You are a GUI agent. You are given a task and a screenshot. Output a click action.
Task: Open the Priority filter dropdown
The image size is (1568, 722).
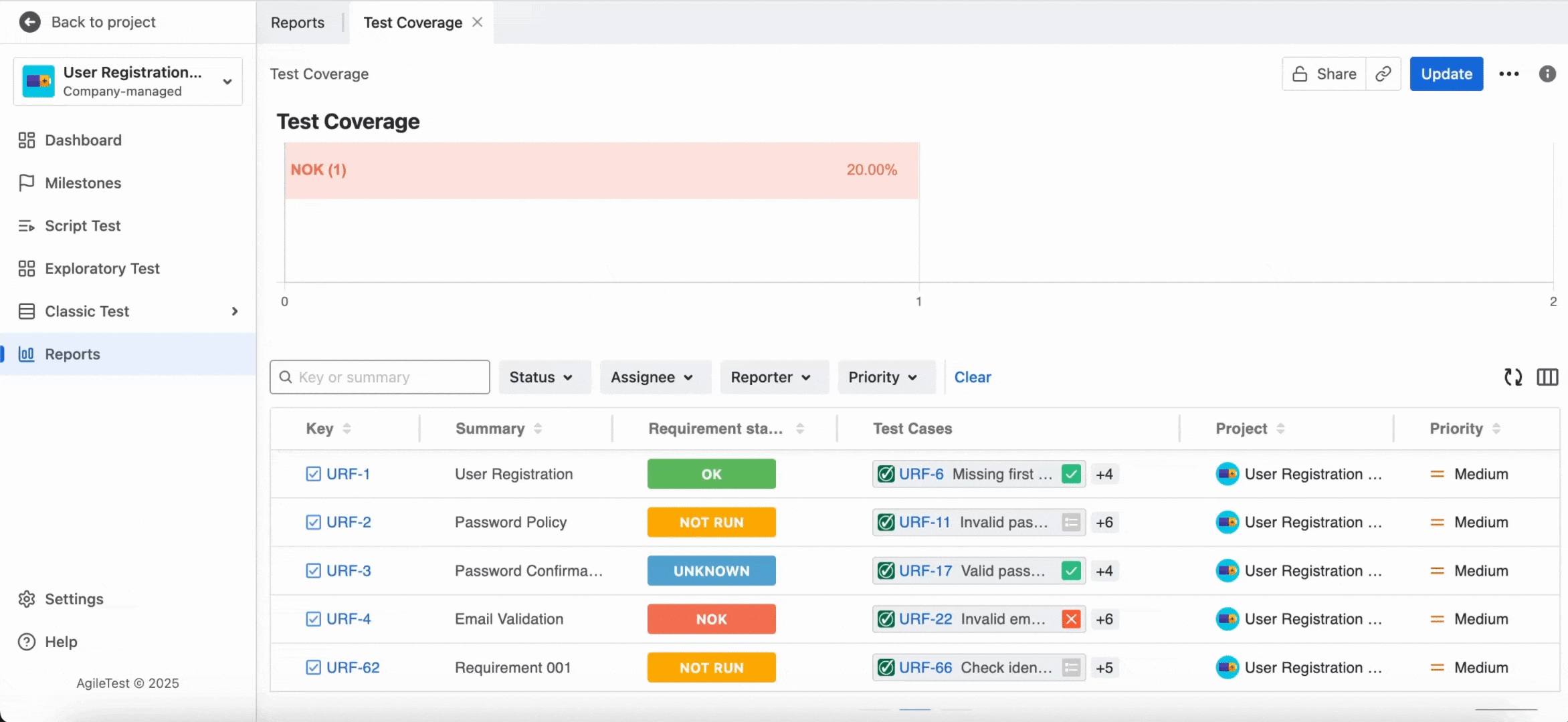(x=886, y=377)
